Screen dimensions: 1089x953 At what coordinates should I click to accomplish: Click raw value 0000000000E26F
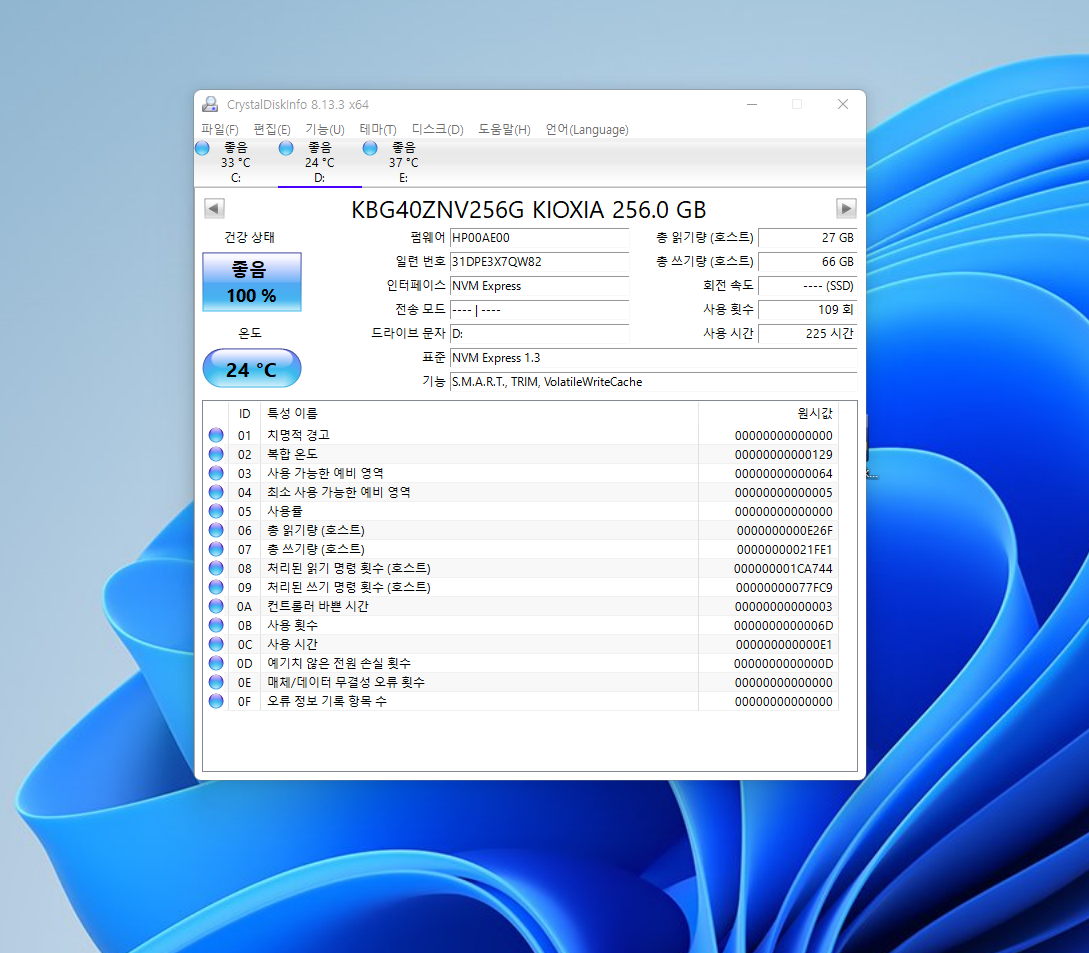tap(785, 531)
